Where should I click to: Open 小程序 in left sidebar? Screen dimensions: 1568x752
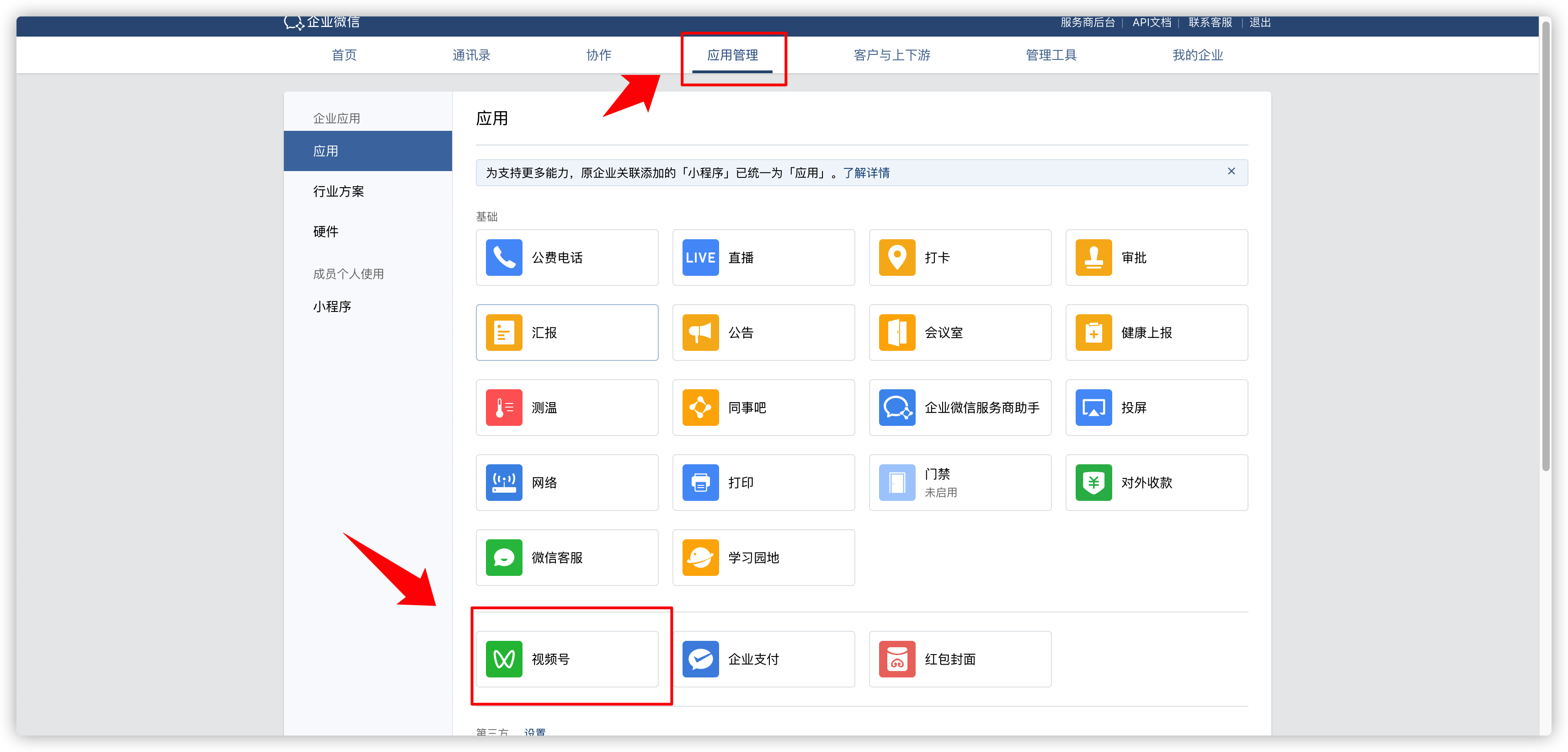[x=332, y=306]
